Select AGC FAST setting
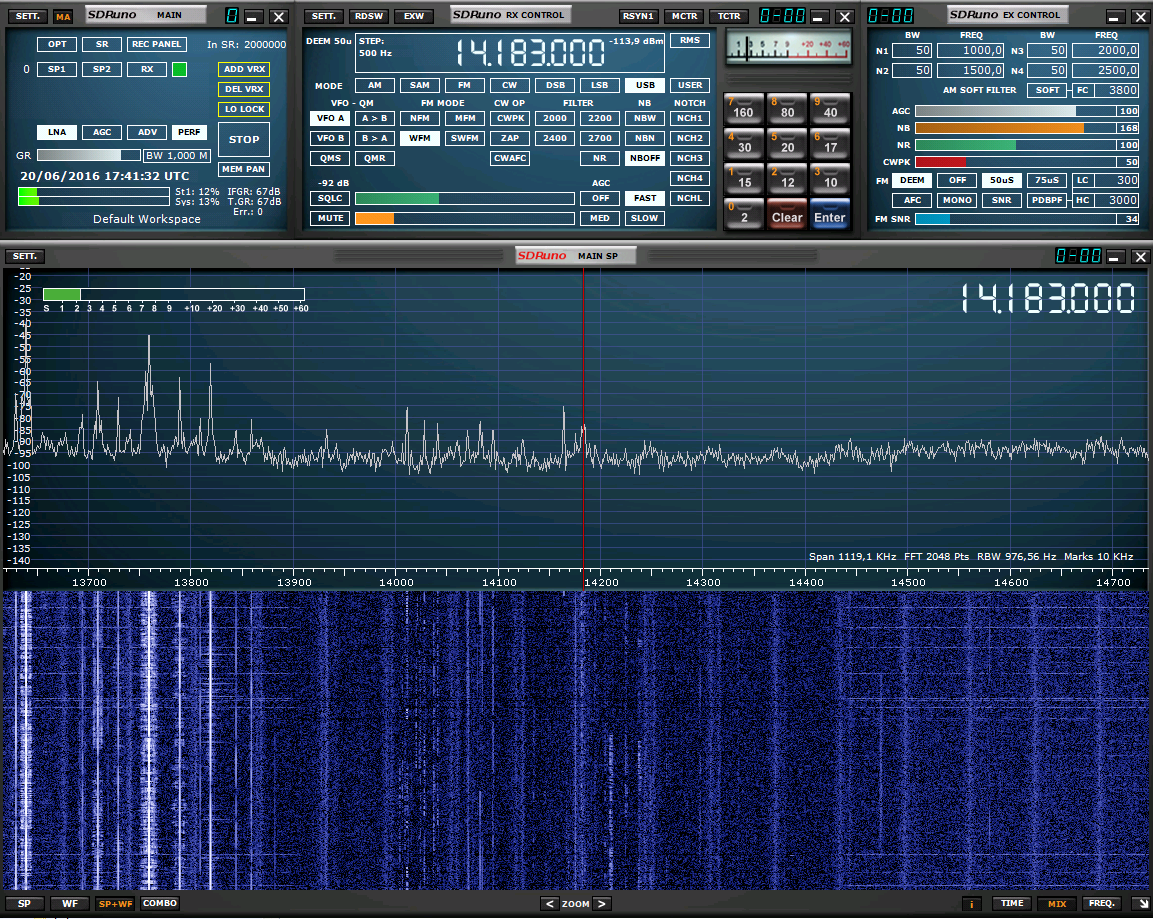 pyautogui.click(x=645, y=199)
